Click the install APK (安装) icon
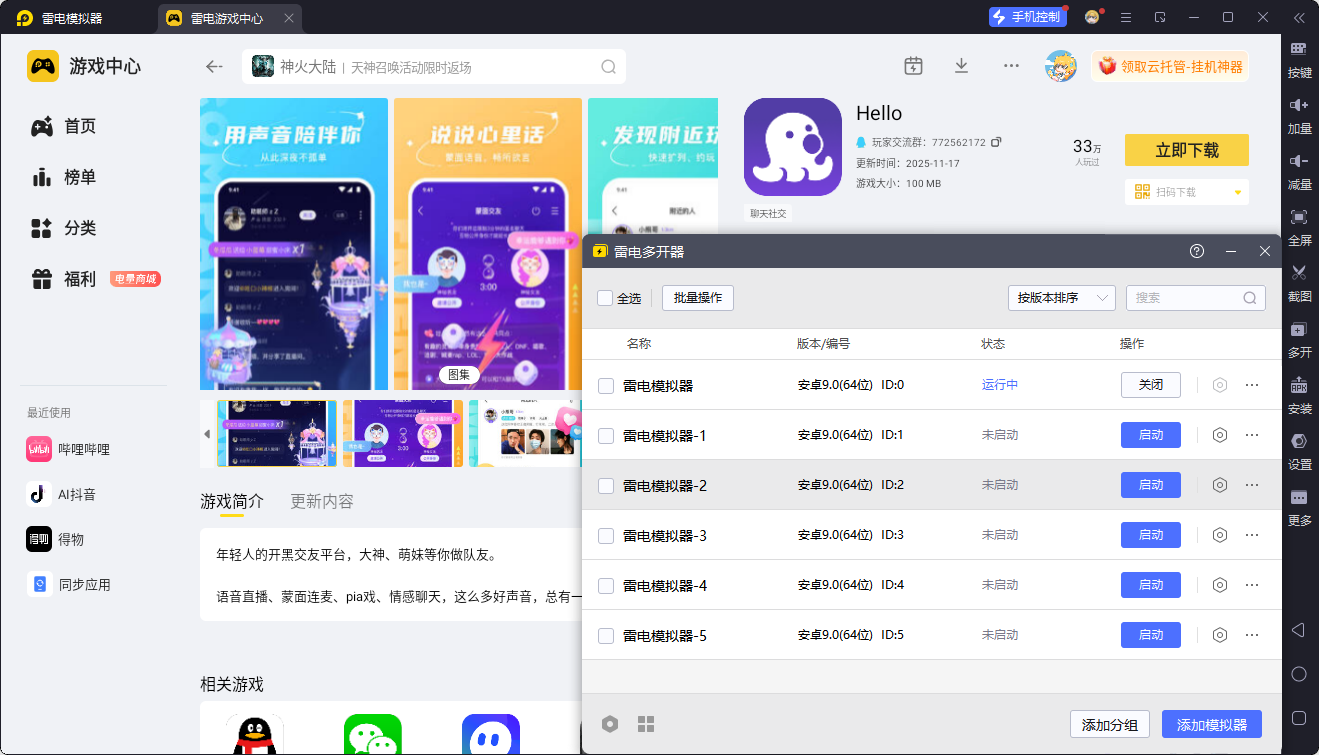The height and width of the screenshot is (755, 1319). click(x=1299, y=386)
